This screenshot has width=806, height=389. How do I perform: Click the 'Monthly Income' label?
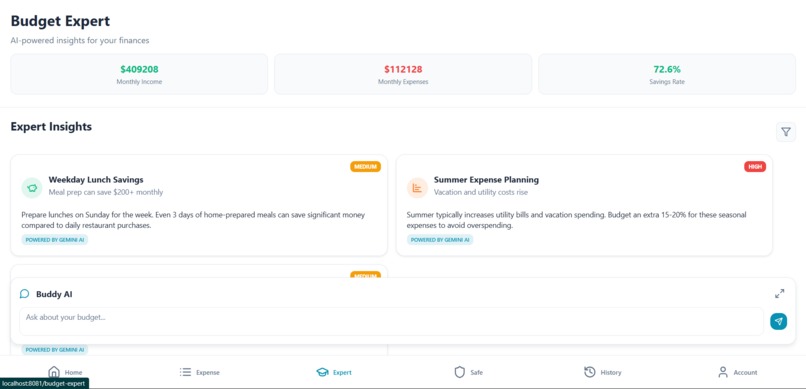click(x=139, y=82)
